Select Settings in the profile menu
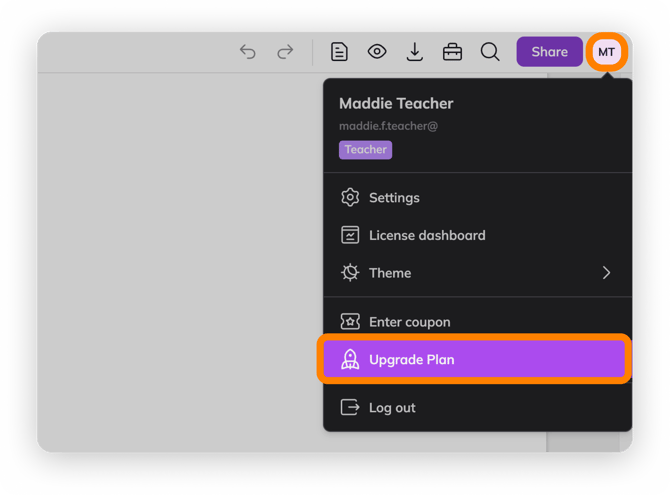The width and height of the screenshot is (670, 495). pyautogui.click(x=477, y=198)
